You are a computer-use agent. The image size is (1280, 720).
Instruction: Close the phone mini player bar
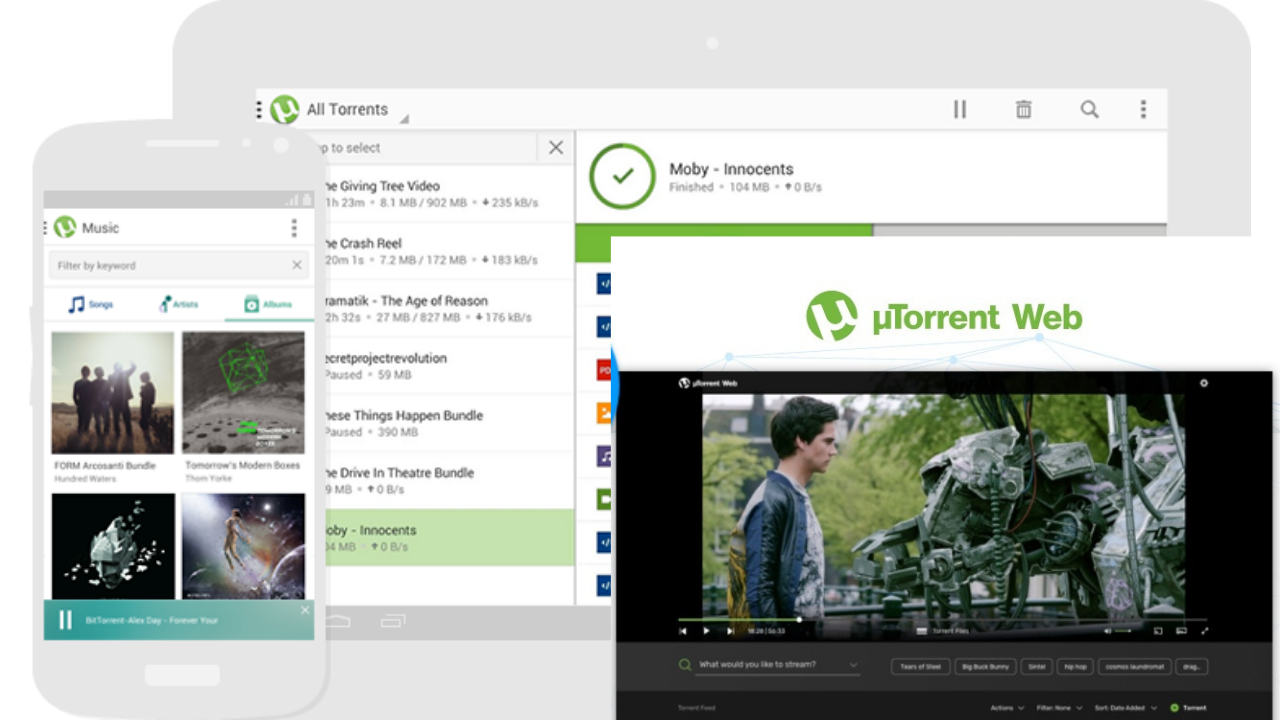pos(305,610)
